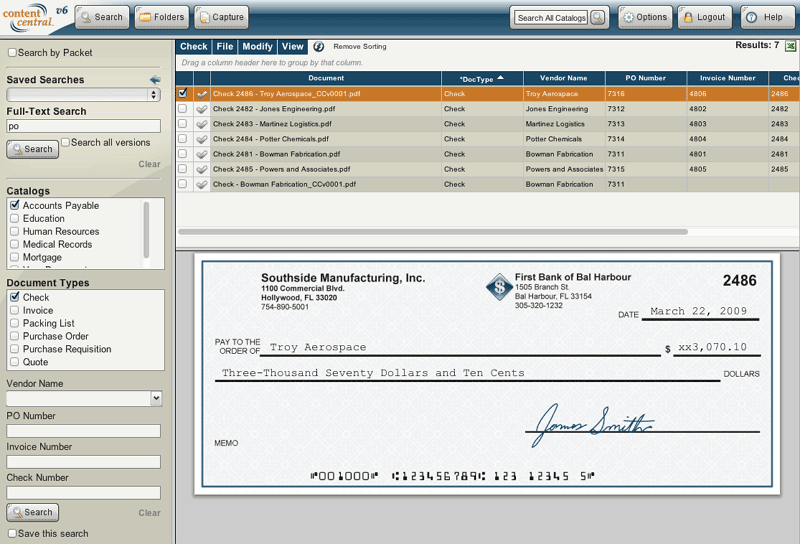Enable Save this search checkbox

click(12, 533)
